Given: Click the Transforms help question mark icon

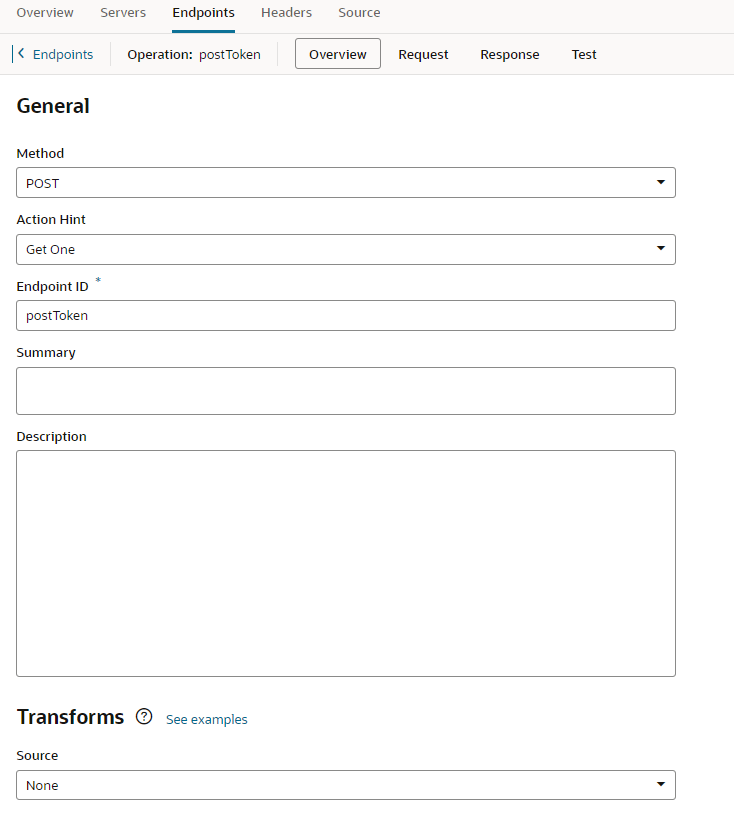Looking at the screenshot, I should tap(144, 717).
